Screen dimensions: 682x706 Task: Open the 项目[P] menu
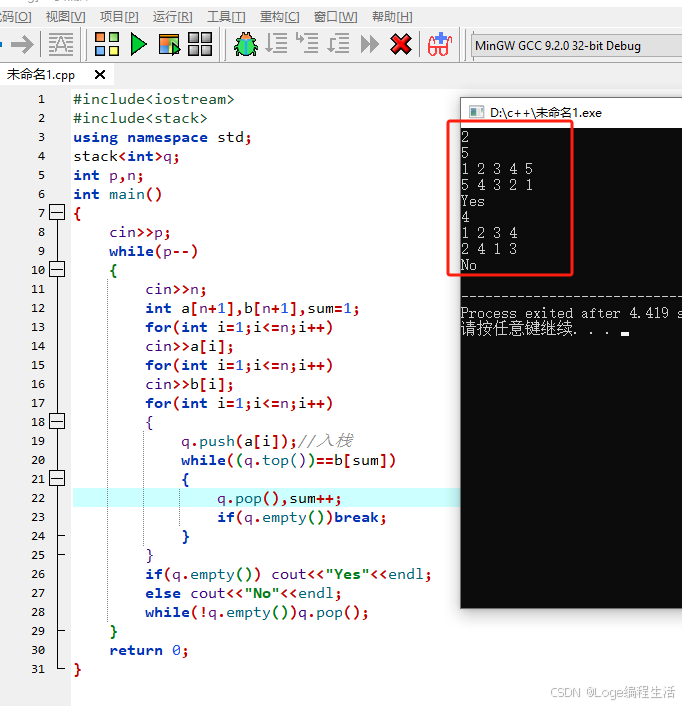(119, 17)
